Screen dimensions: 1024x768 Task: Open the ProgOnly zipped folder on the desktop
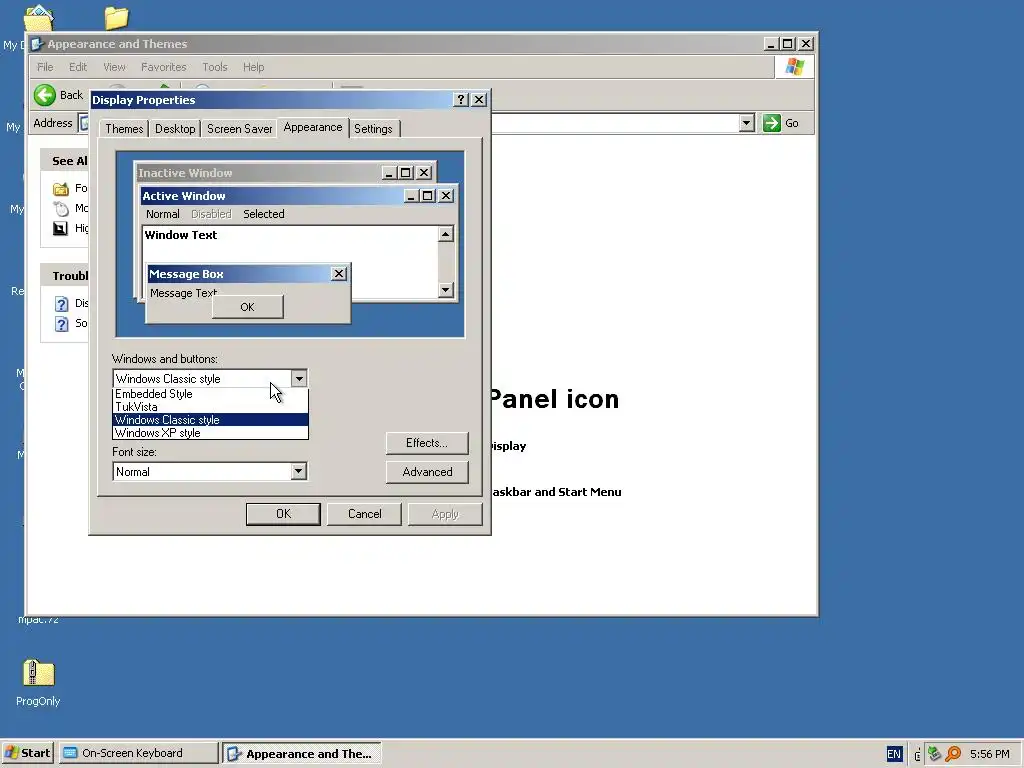[x=38, y=683]
